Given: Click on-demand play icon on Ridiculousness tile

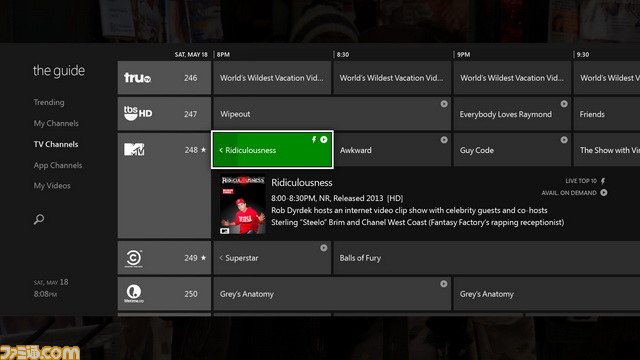Looking at the screenshot, I should (324, 140).
